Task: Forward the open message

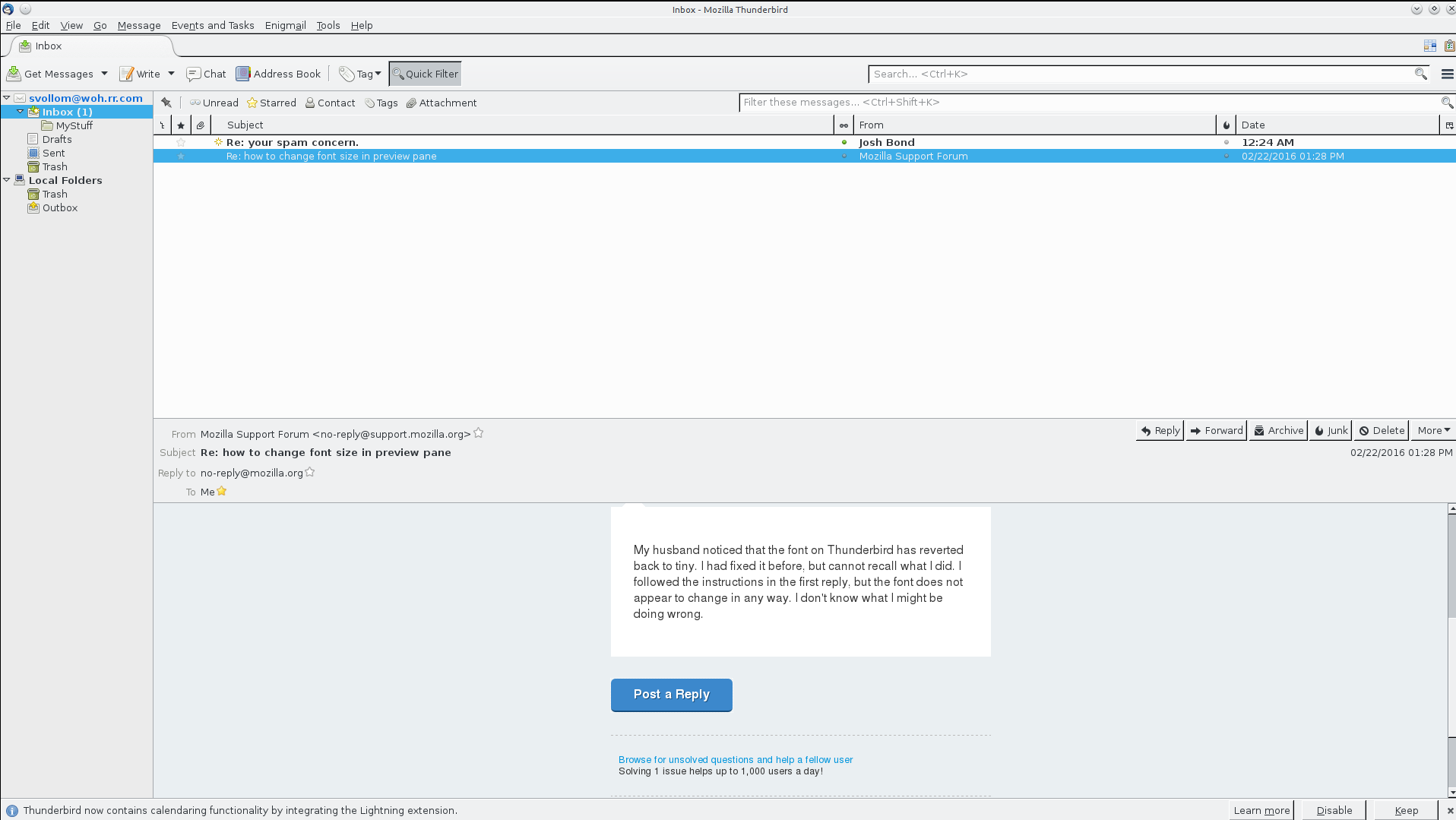Action: click(1216, 430)
